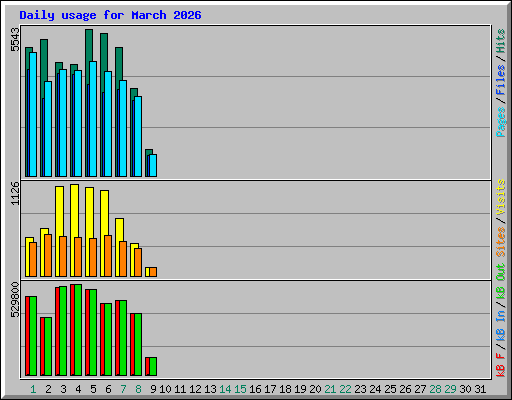
Task: Click the green kB Out bar for day 9
Action: tap(153, 366)
